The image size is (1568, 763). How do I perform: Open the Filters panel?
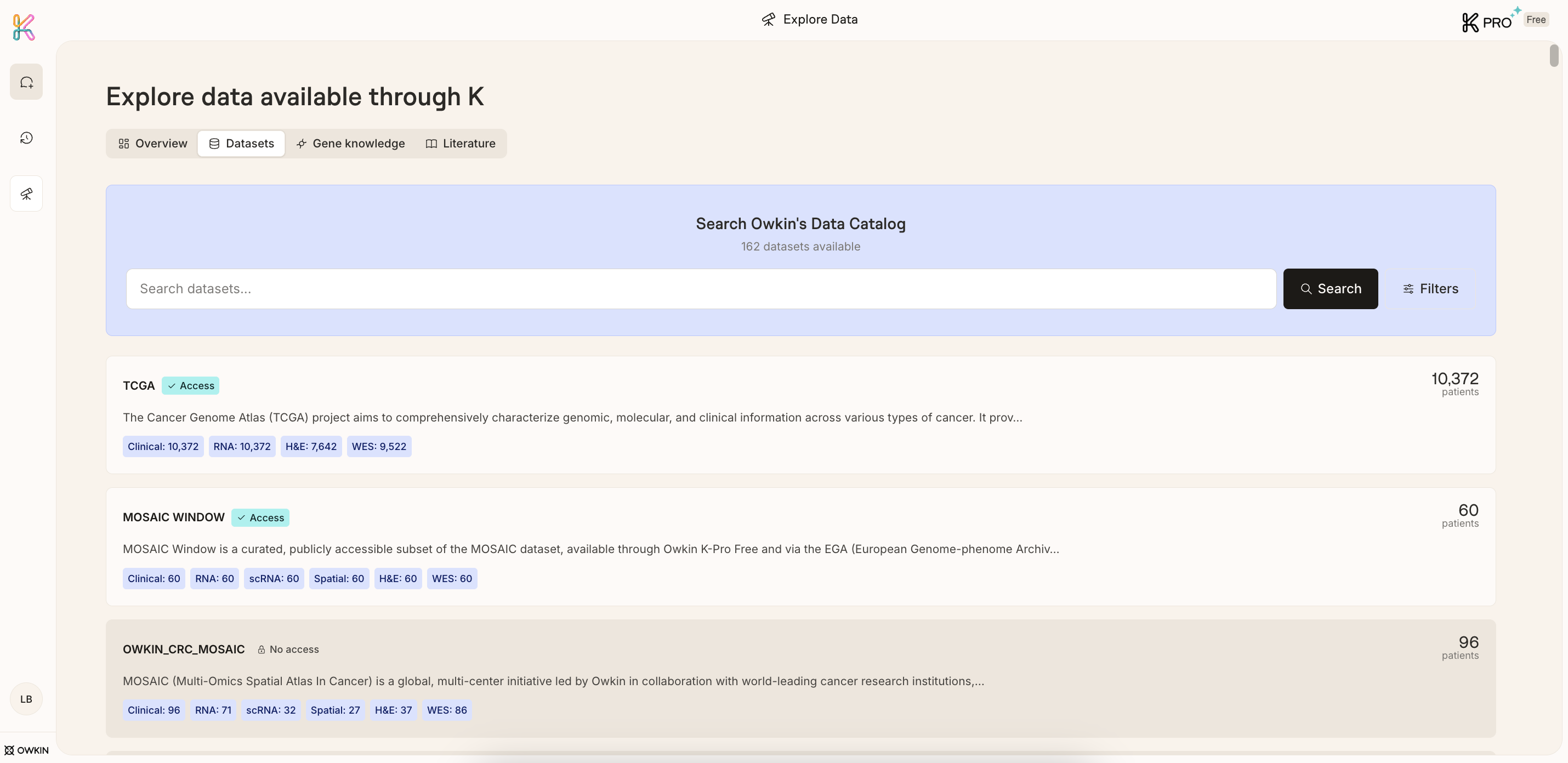coord(1430,289)
